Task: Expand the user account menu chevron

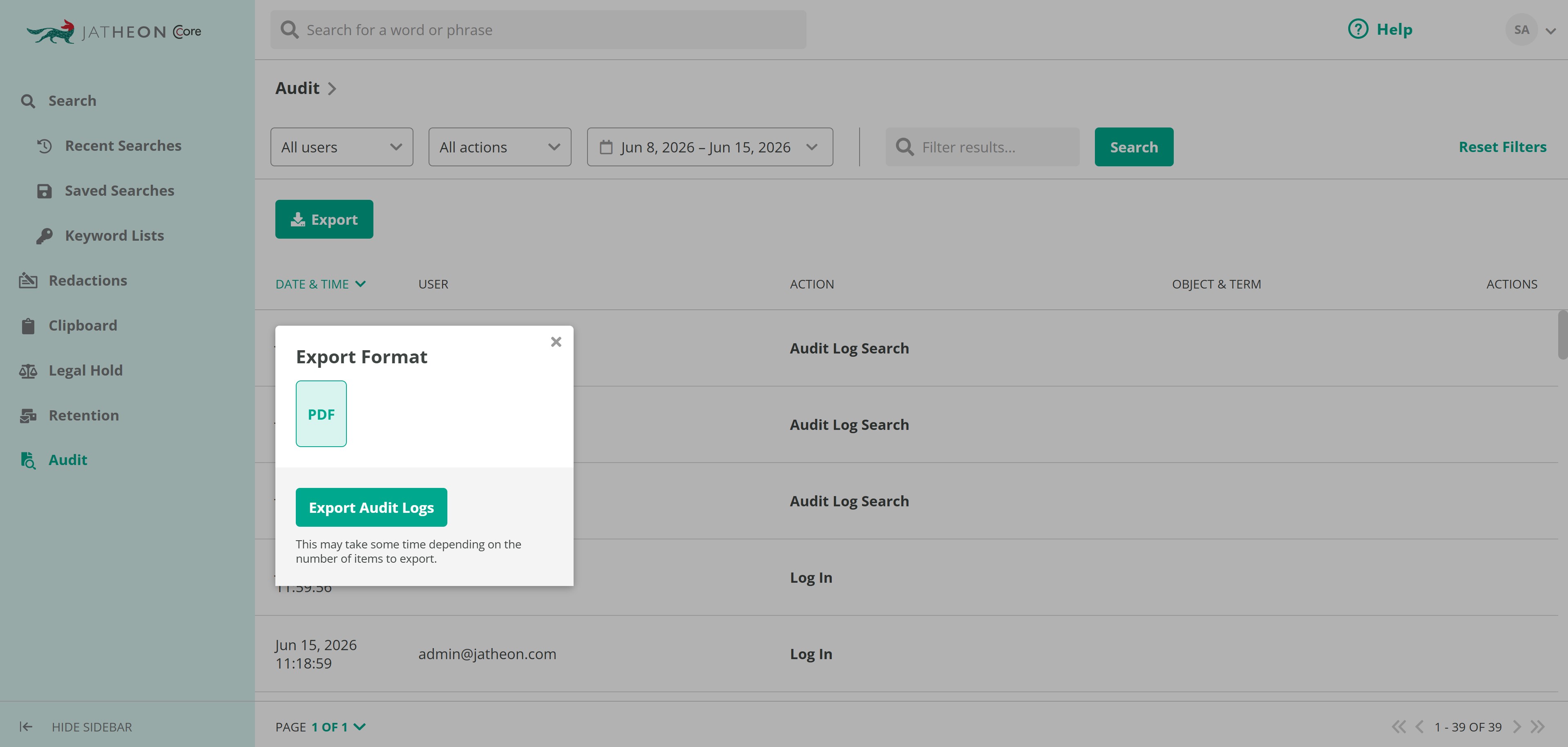Action: [x=1550, y=31]
